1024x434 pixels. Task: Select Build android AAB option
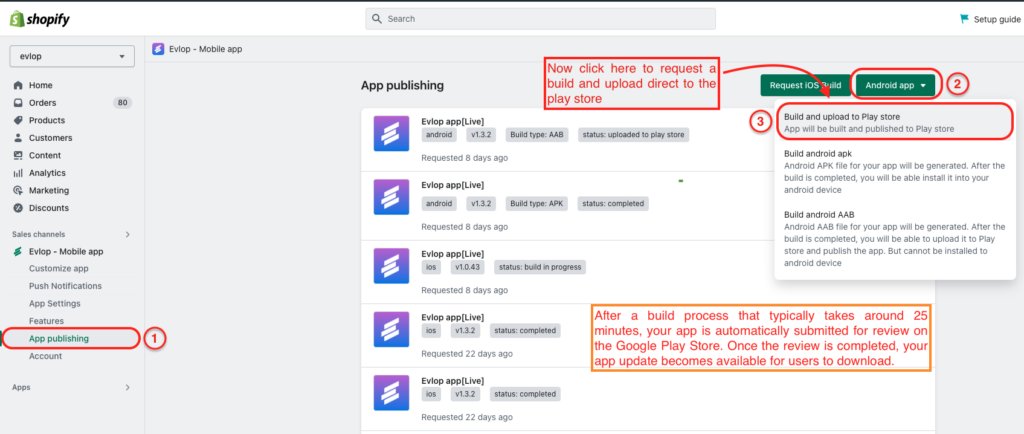click(895, 239)
